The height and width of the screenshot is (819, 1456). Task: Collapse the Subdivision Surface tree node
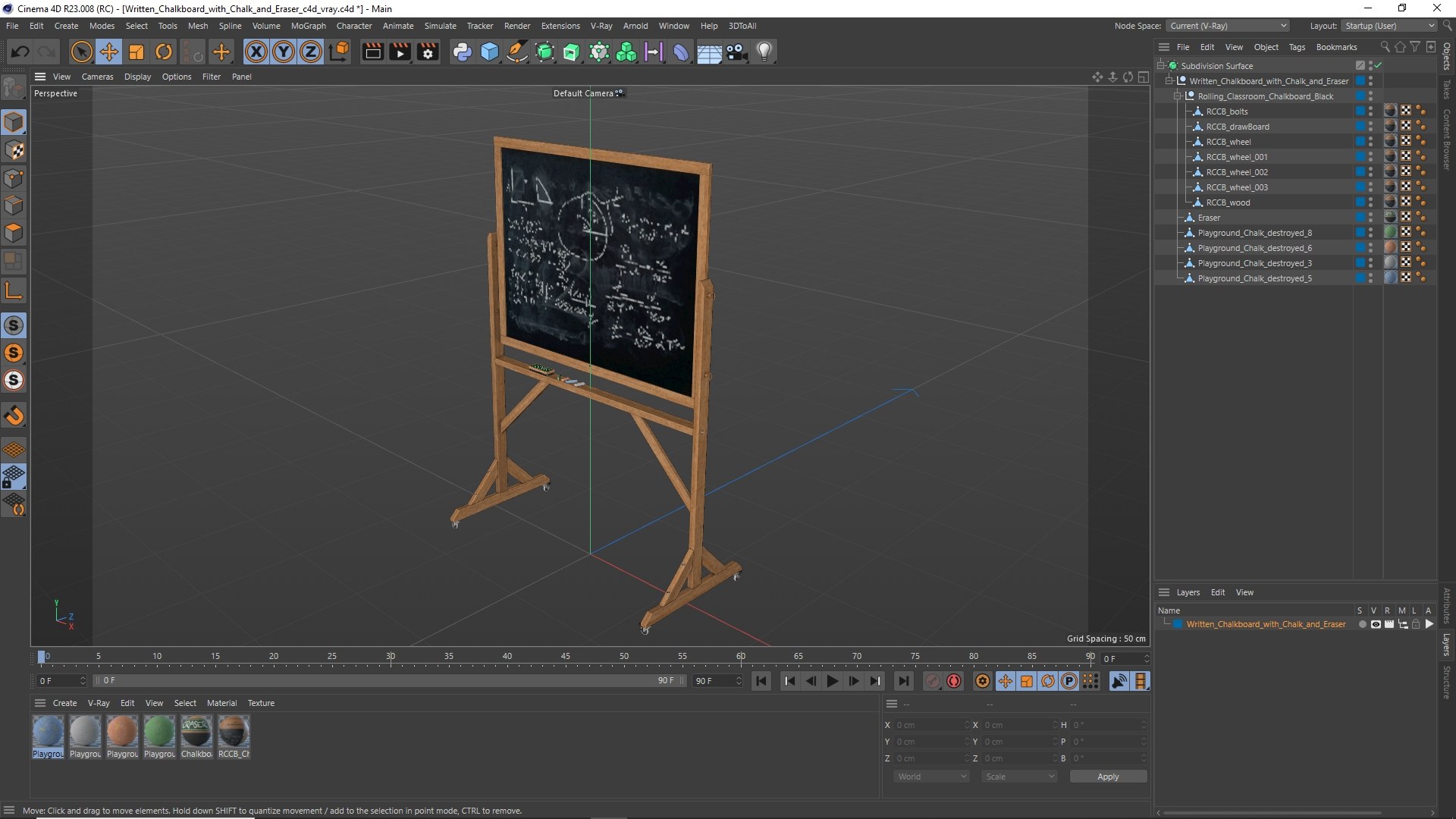tap(1161, 66)
